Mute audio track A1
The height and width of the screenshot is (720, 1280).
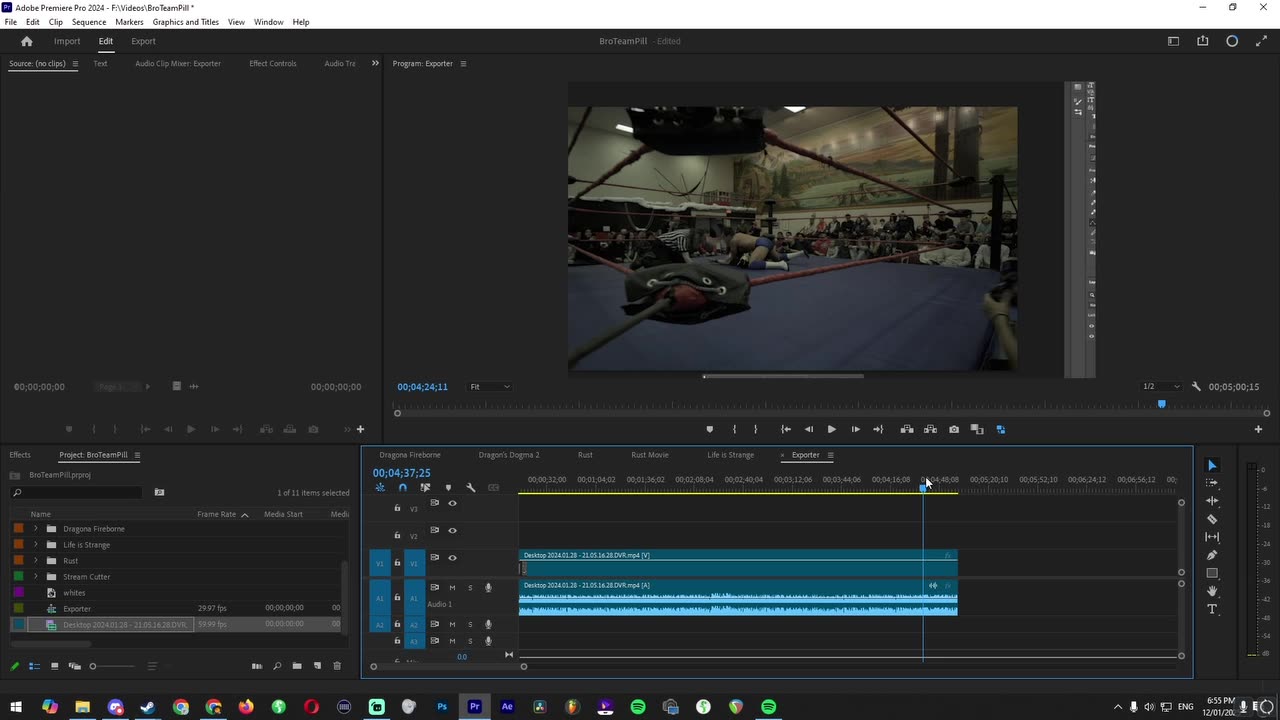coord(452,588)
